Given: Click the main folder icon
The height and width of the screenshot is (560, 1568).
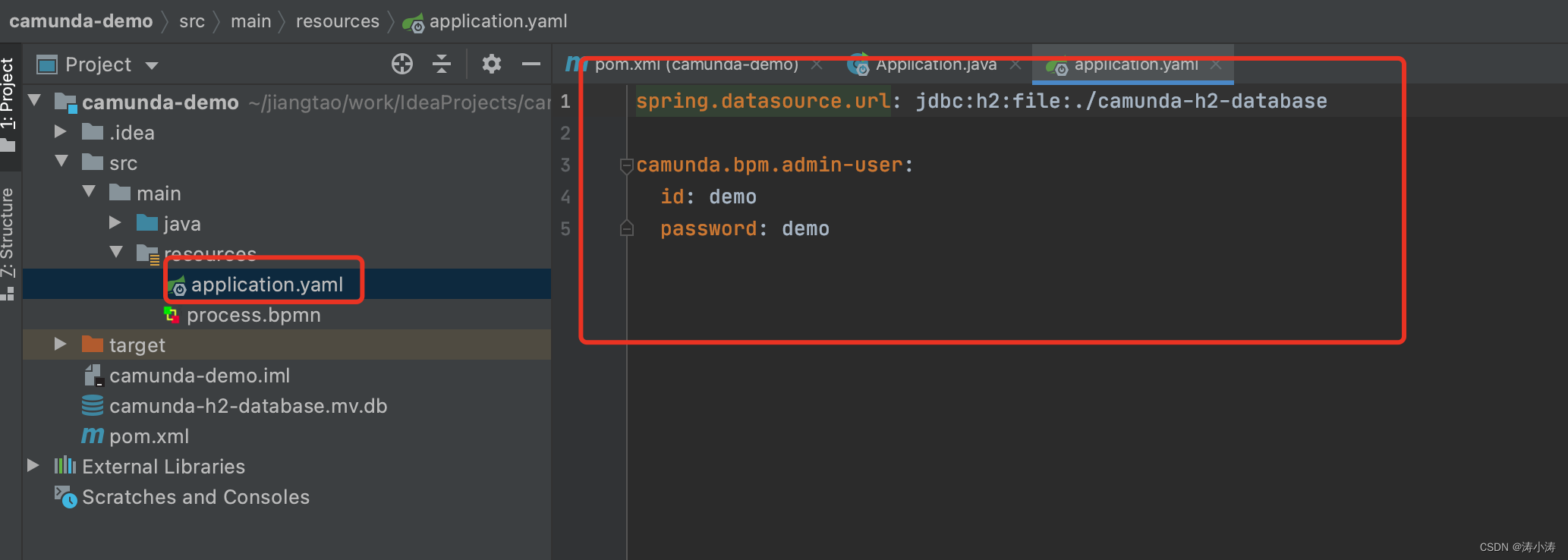Looking at the screenshot, I should pyautogui.click(x=120, y=193).
